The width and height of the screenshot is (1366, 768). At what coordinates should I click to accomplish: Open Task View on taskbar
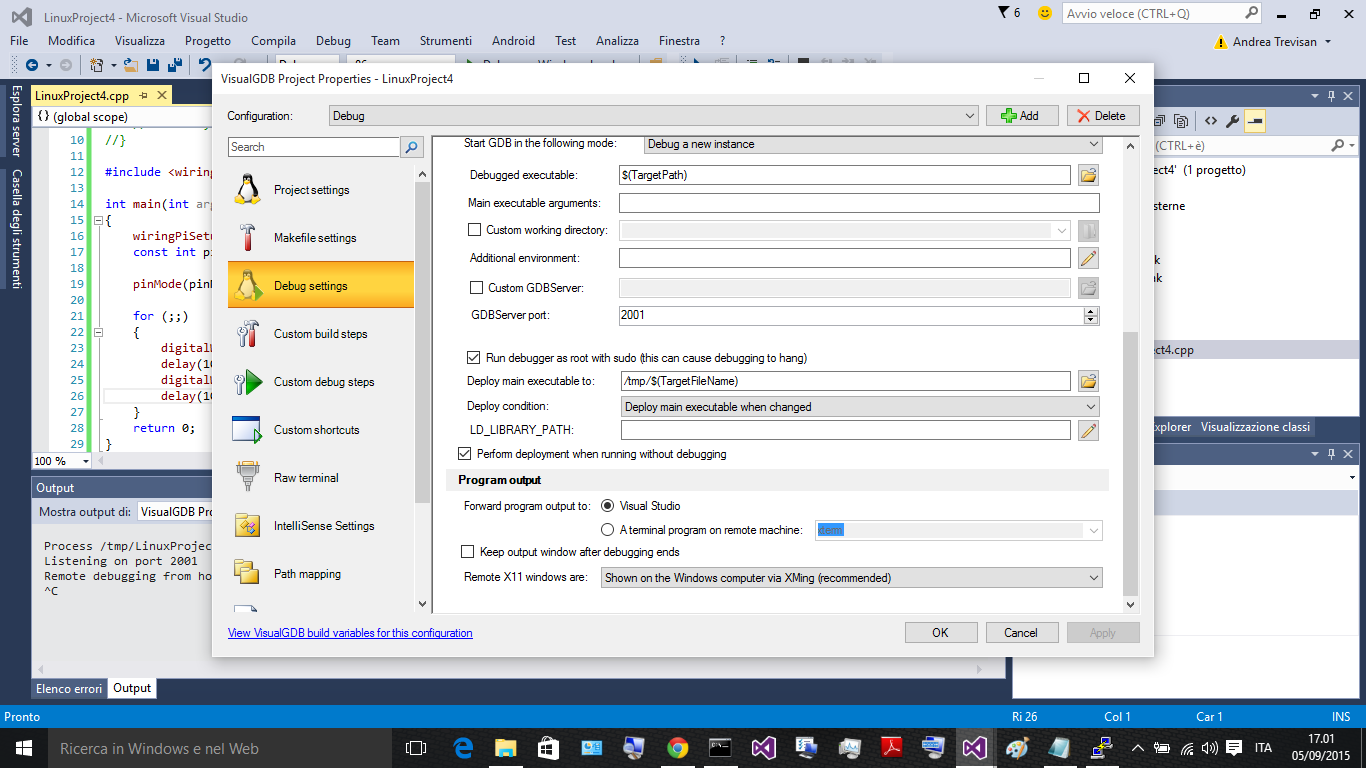415,748
